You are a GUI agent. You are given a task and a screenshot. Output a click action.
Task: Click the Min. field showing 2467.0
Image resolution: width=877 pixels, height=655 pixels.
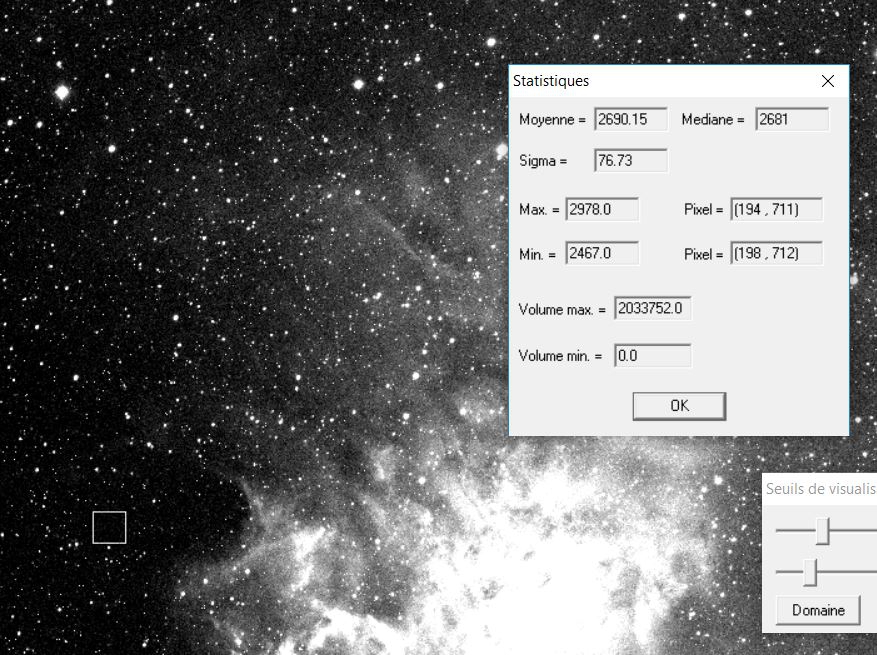[x=602, y=253]
